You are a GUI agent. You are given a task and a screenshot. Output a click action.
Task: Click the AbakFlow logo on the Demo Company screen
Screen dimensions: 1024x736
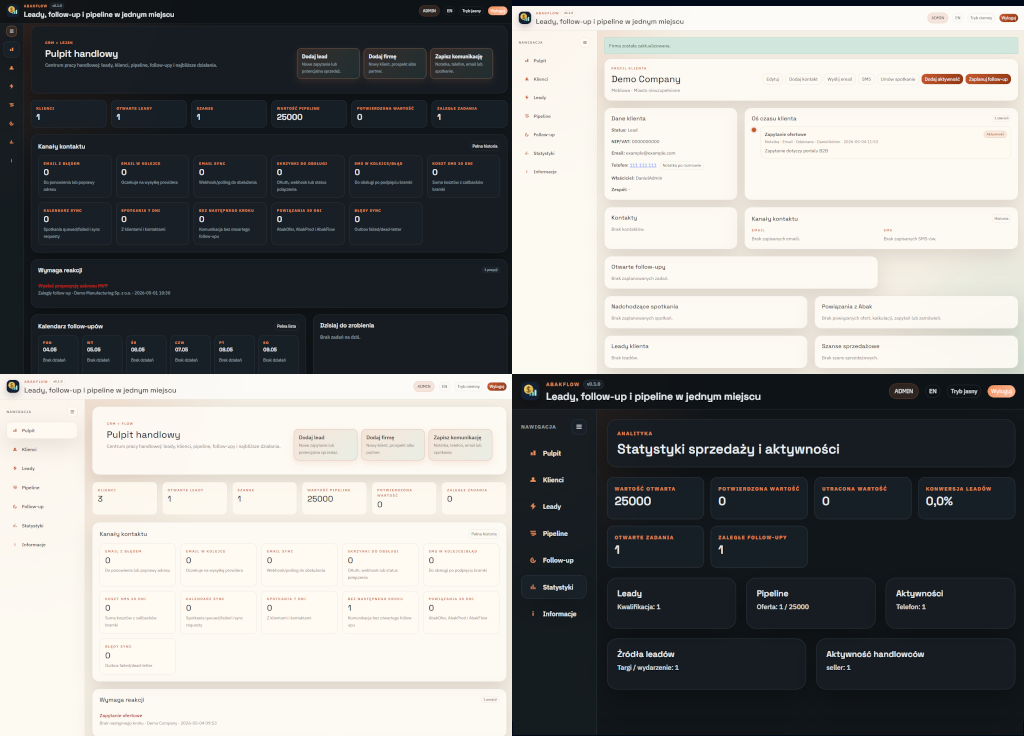click(524, 18)
